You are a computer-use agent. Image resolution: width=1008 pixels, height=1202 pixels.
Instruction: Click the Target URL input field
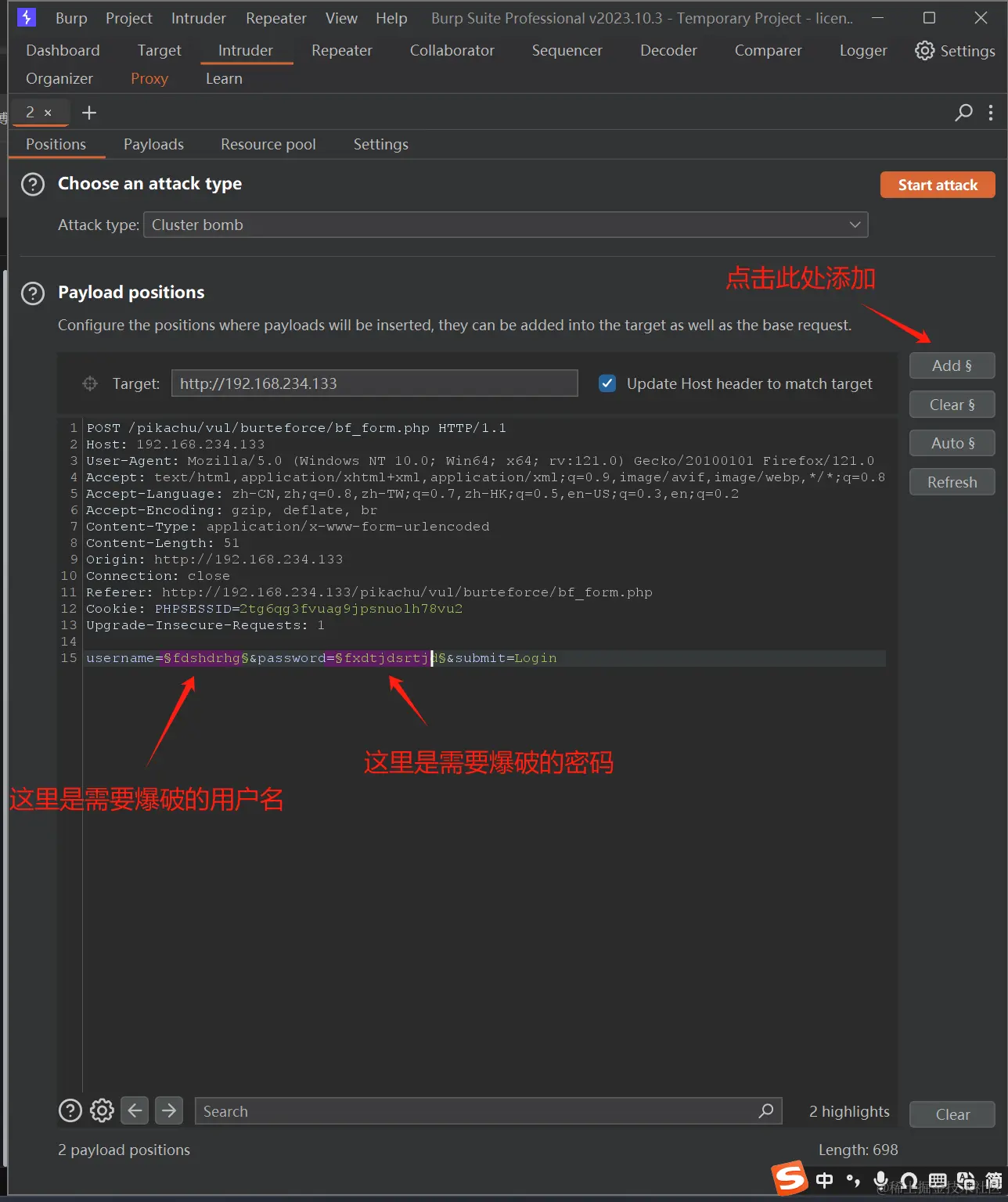(x=374, y=383)
